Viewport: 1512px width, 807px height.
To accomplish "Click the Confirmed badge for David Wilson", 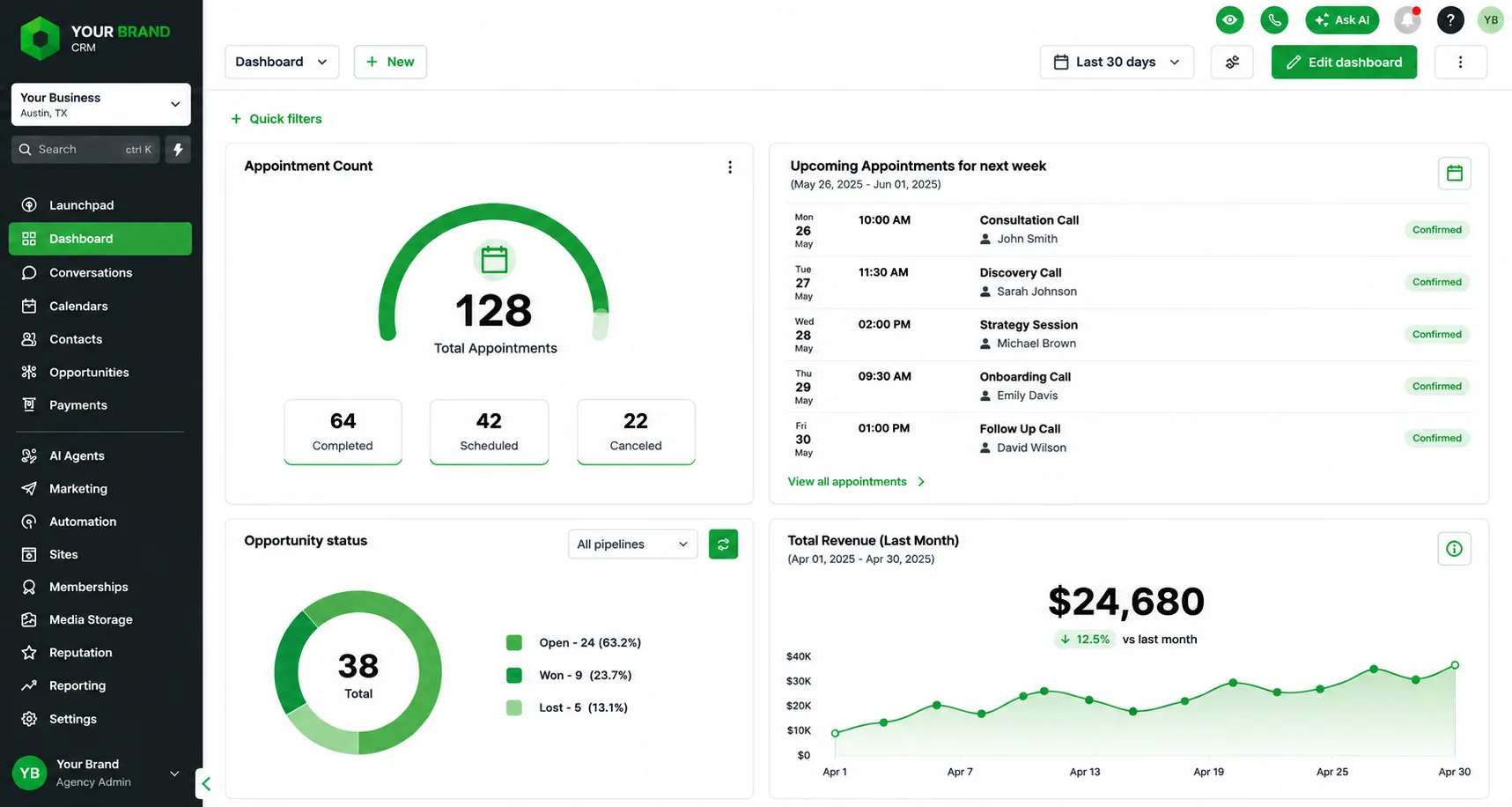I will pos(1436,438).
